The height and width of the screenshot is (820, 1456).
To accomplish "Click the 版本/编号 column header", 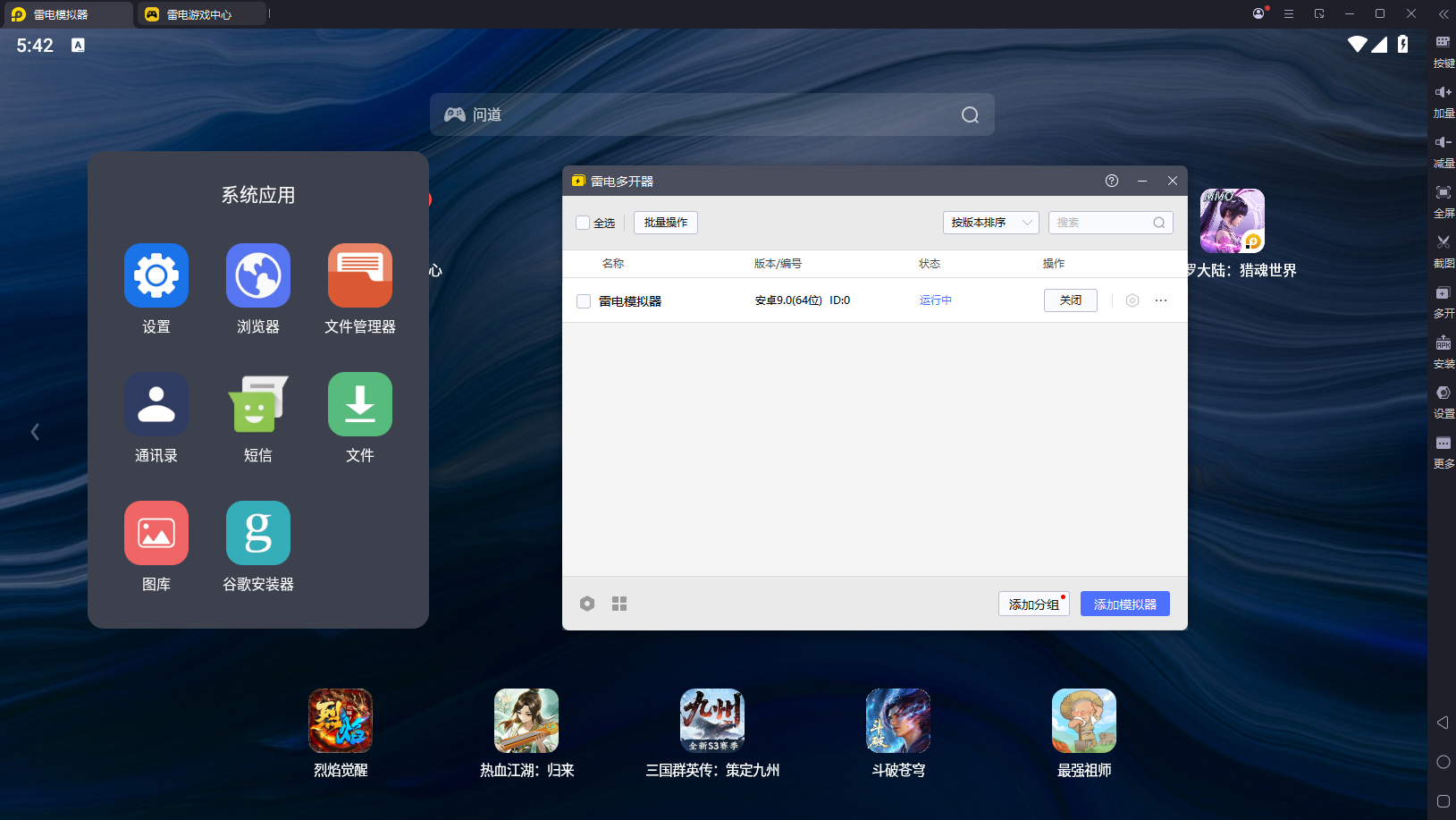I will [x=778, y=264].
